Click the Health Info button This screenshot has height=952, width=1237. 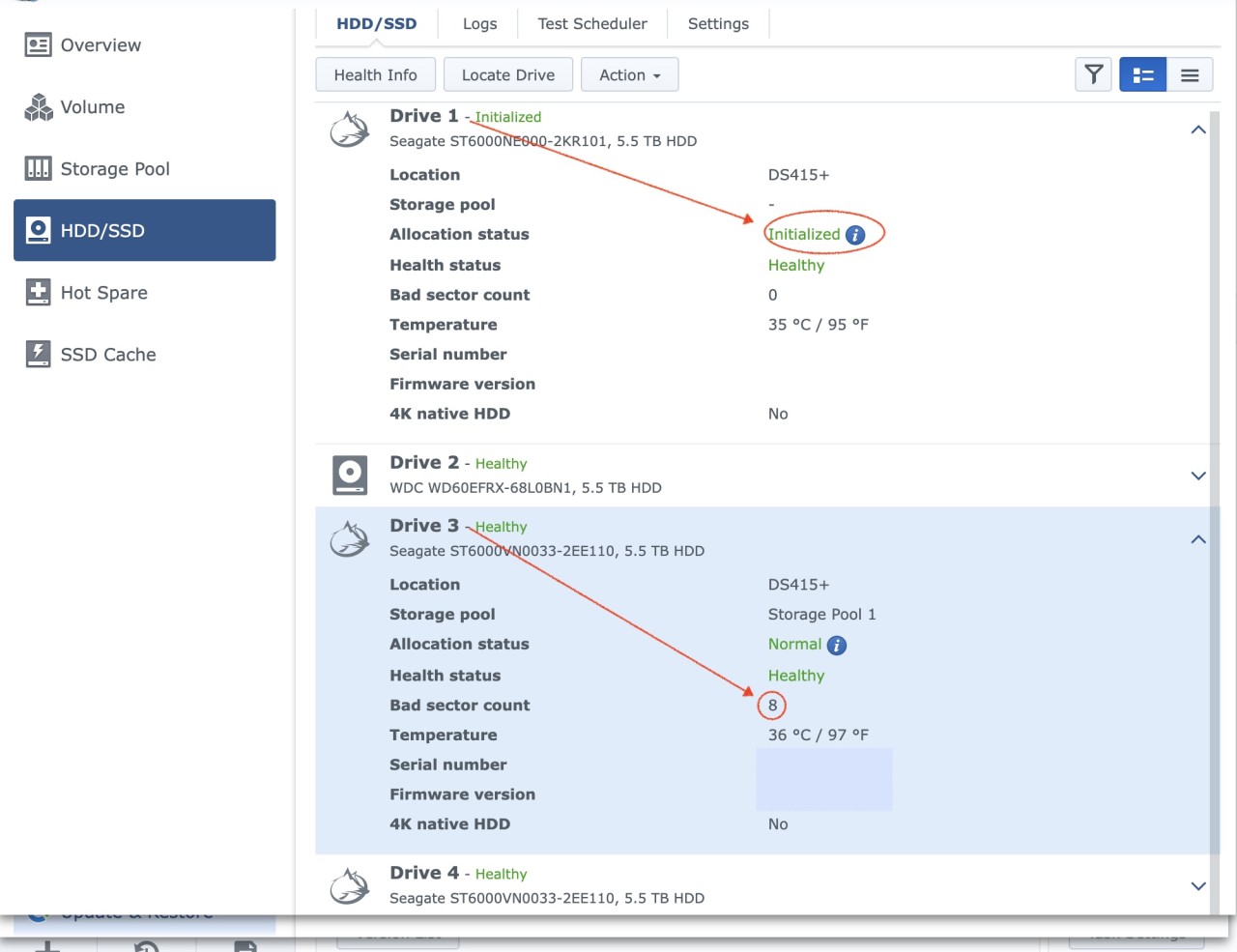coord(375,74)
